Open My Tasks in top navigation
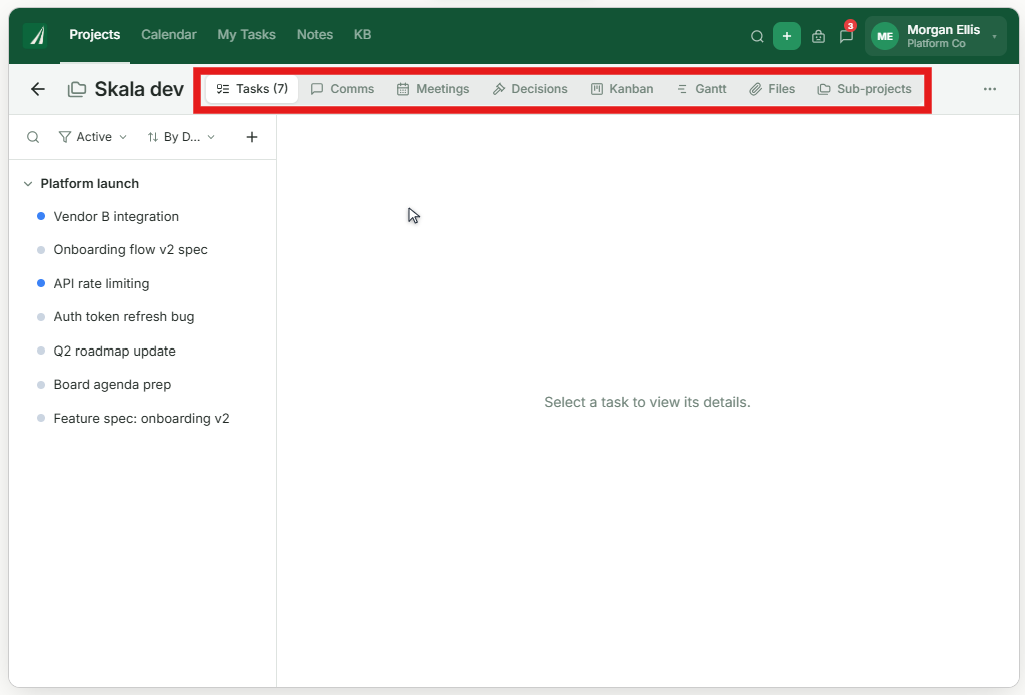Image resolution: width=1025 pixels, height=695 pixels. pos(246,35)
